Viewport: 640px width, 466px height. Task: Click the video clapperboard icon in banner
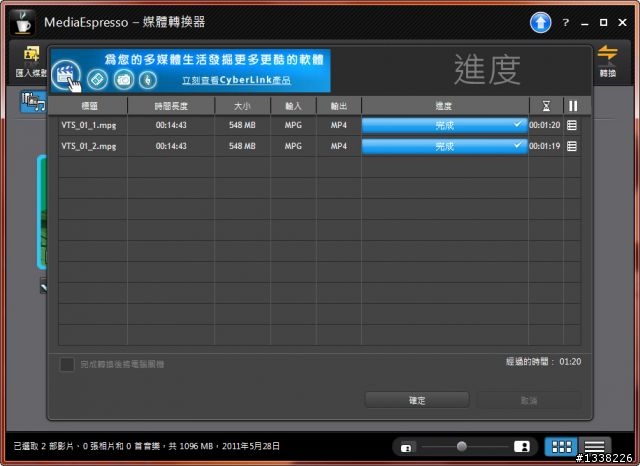click(66, 76)
